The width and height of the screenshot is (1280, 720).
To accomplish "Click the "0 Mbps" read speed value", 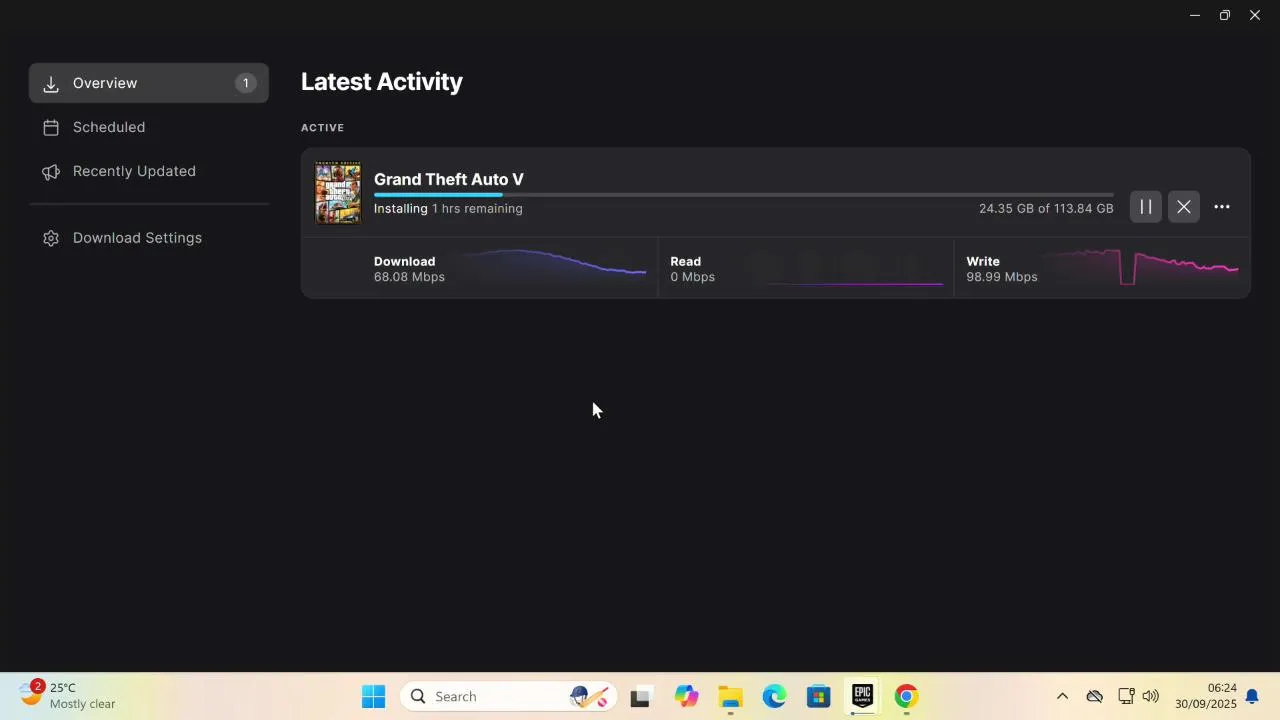I will (x=693, y=277).
